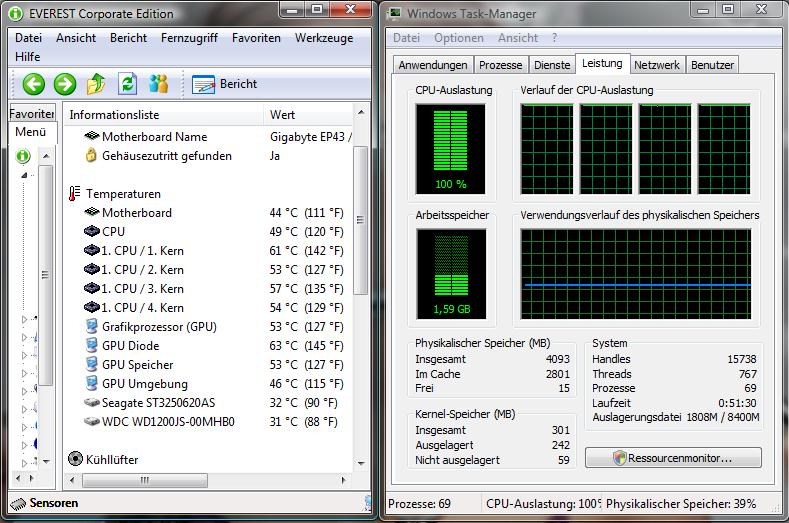Click the drive icon beside Seagate ST3250620AS

point(92,403)
